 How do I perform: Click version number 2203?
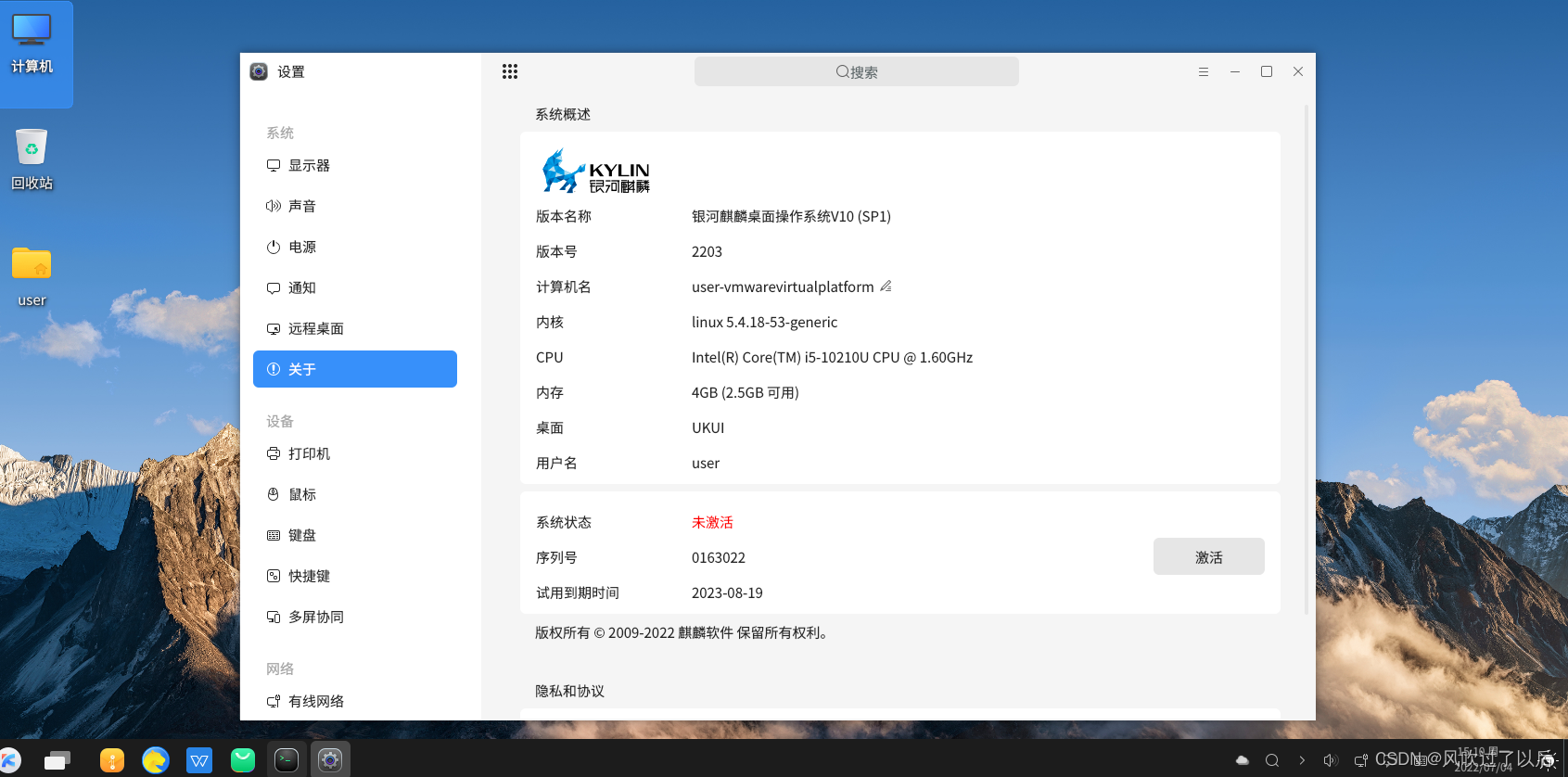pyautogui.click(x=707, y=251)
